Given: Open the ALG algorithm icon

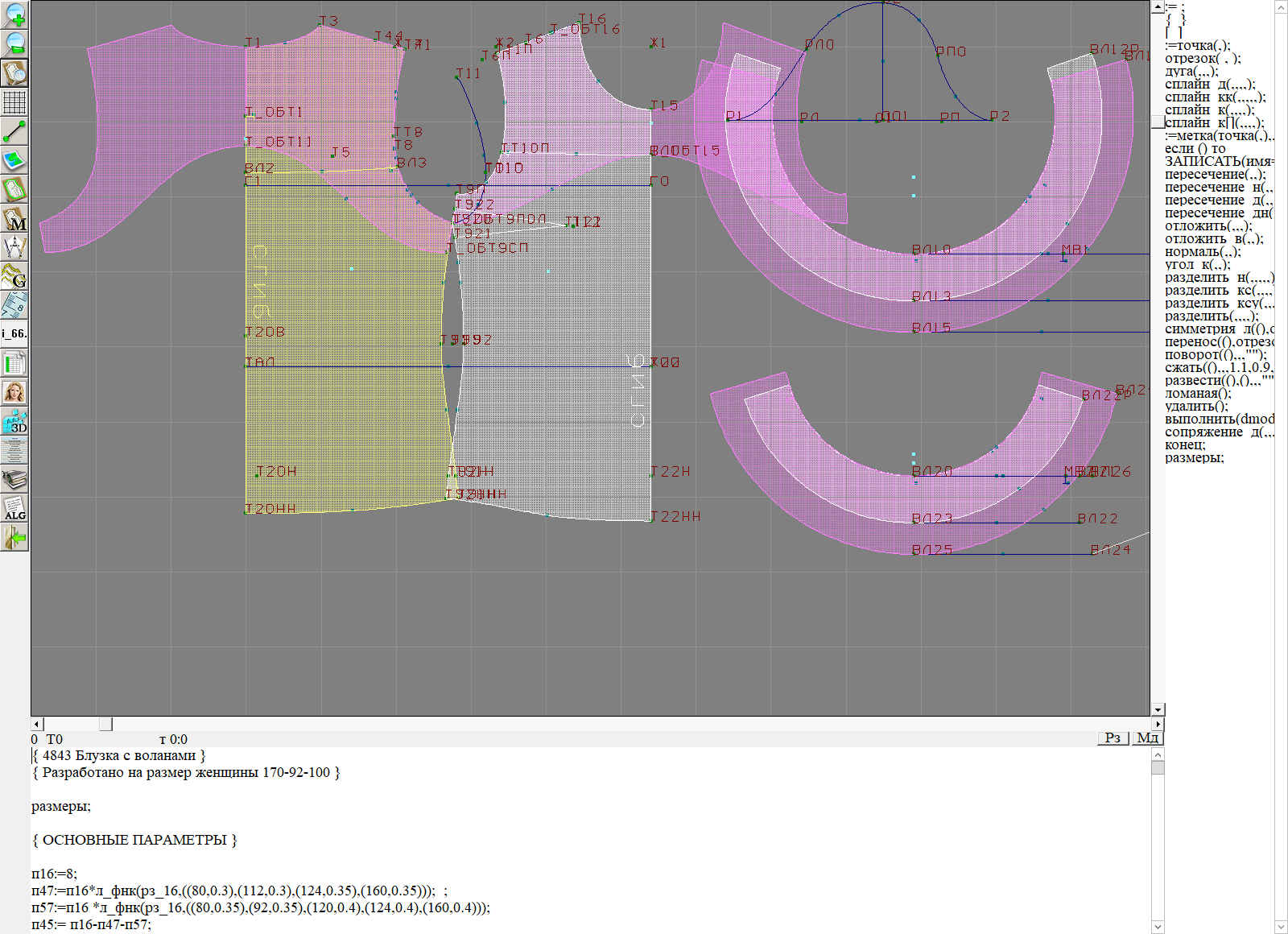Looking at the screenshot, I should pos(14,508).
